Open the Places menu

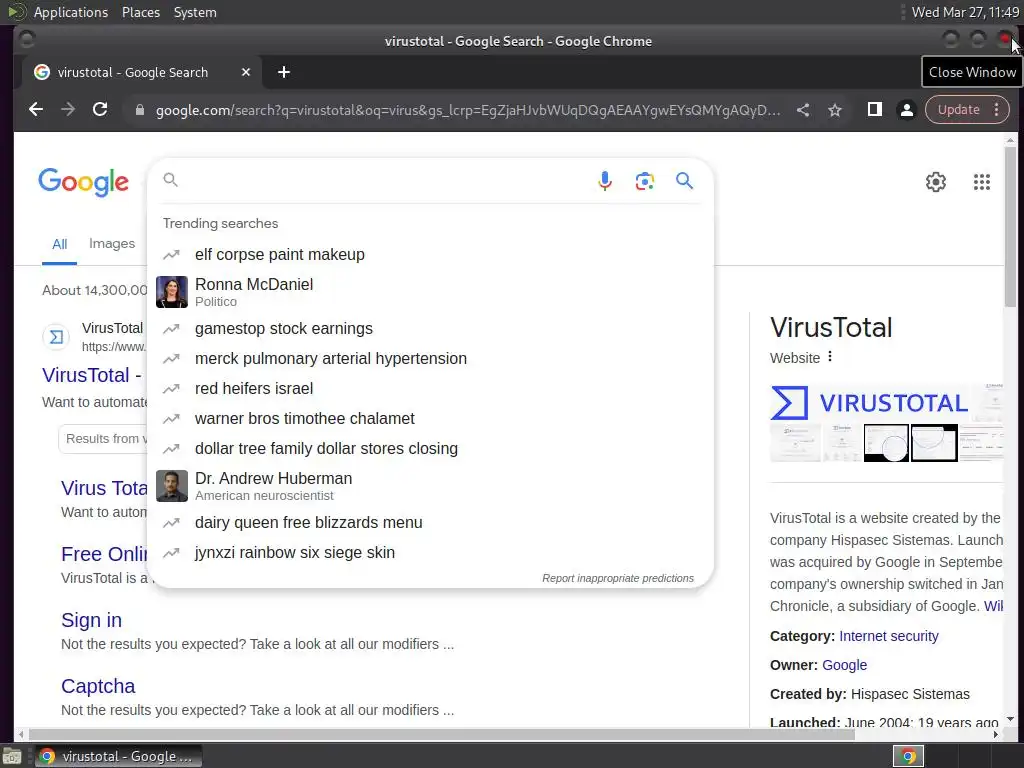point(140,12)
